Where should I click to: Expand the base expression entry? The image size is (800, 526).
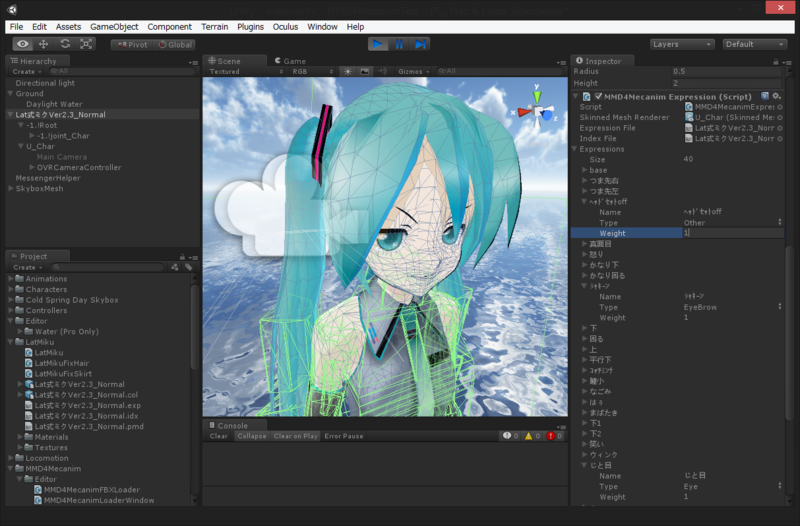tap(585, 170)
